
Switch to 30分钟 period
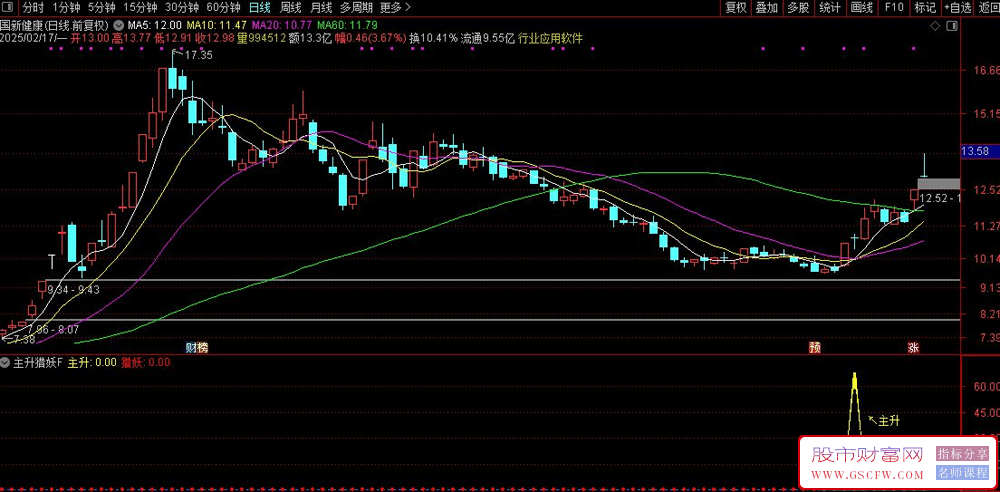[182, 8]
